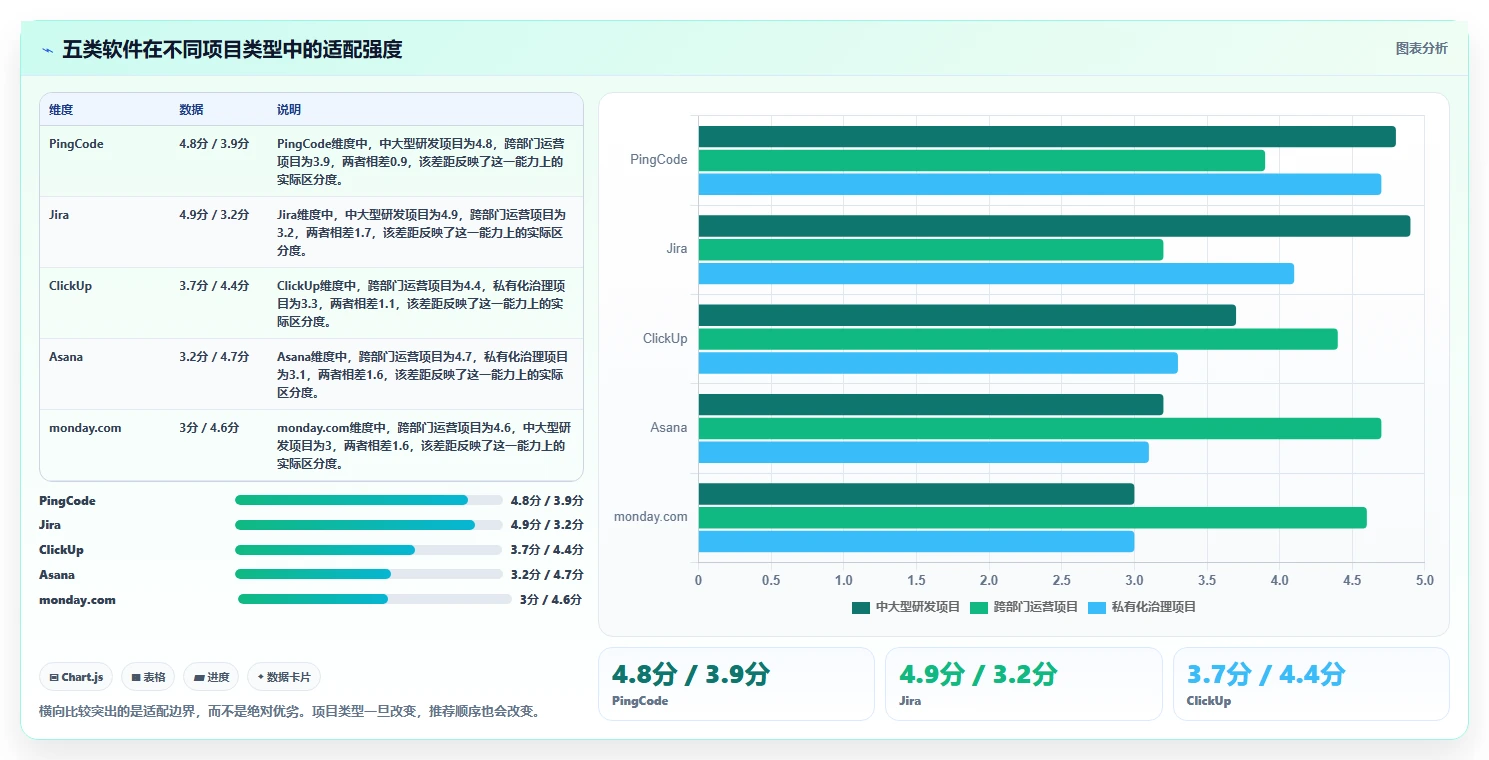Click the 说明 column header
1489x760 pixels.
click(289, 110)
